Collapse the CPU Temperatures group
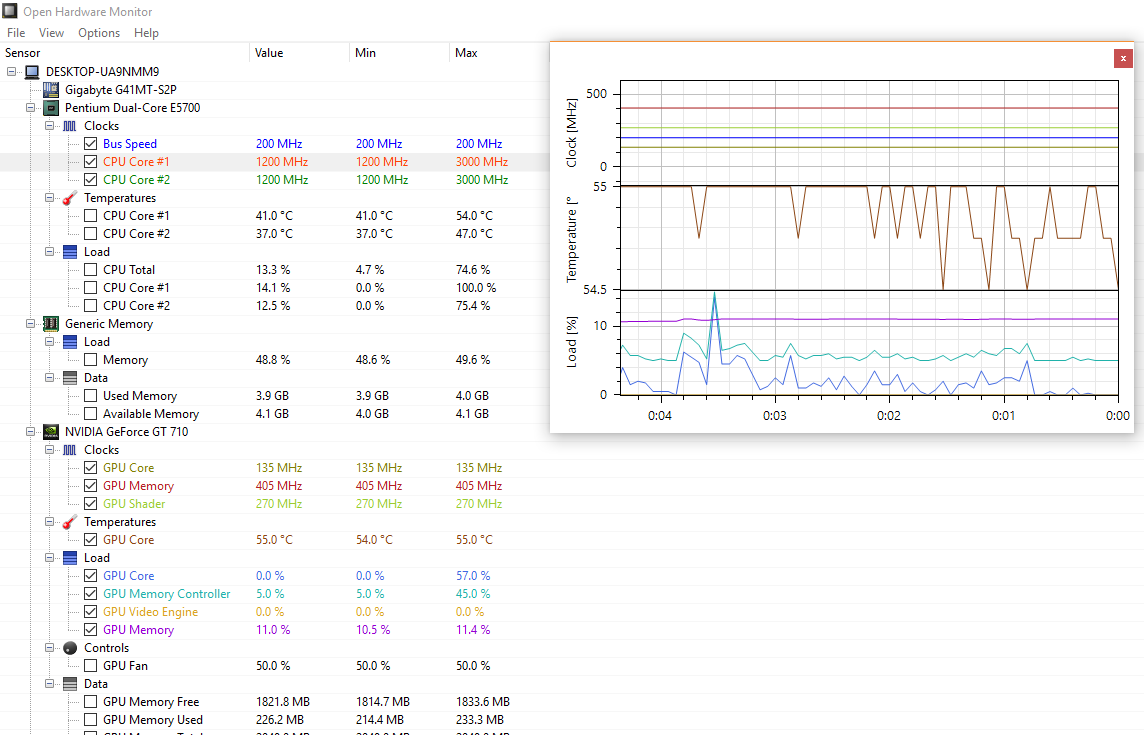The height and width of the screenshot is (735, 1144). [49, 198]
